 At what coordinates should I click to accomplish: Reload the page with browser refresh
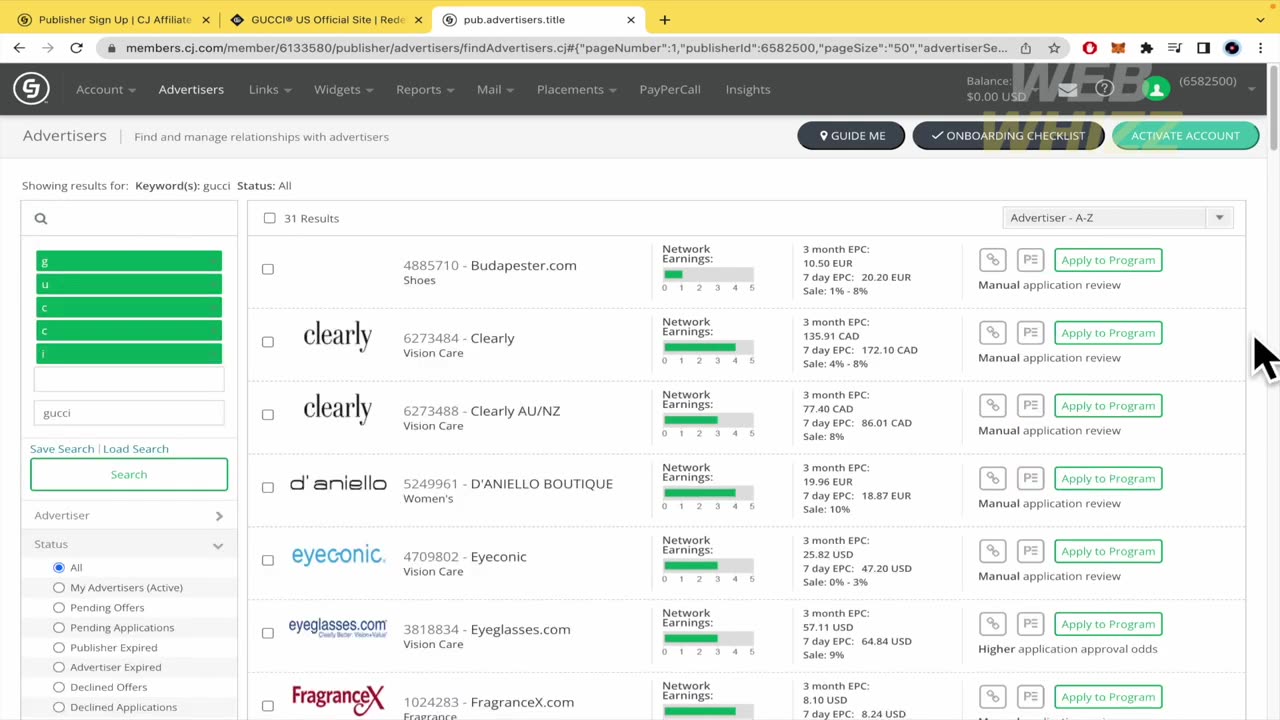(x=76, y=47)
